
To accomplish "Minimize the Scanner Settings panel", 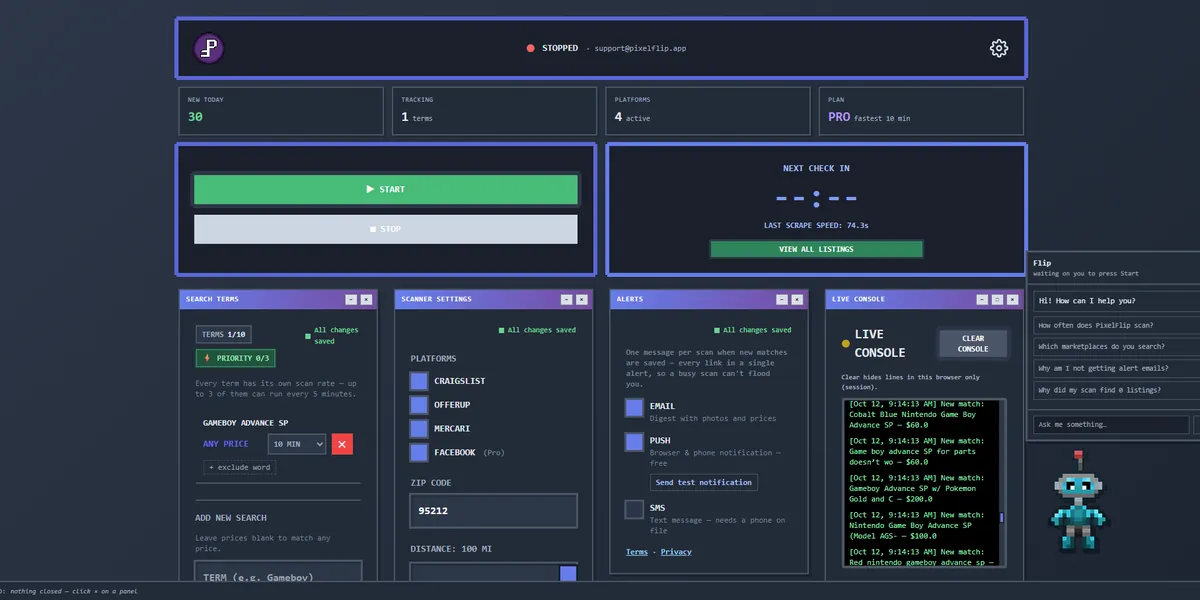I will tap(567, 299).
